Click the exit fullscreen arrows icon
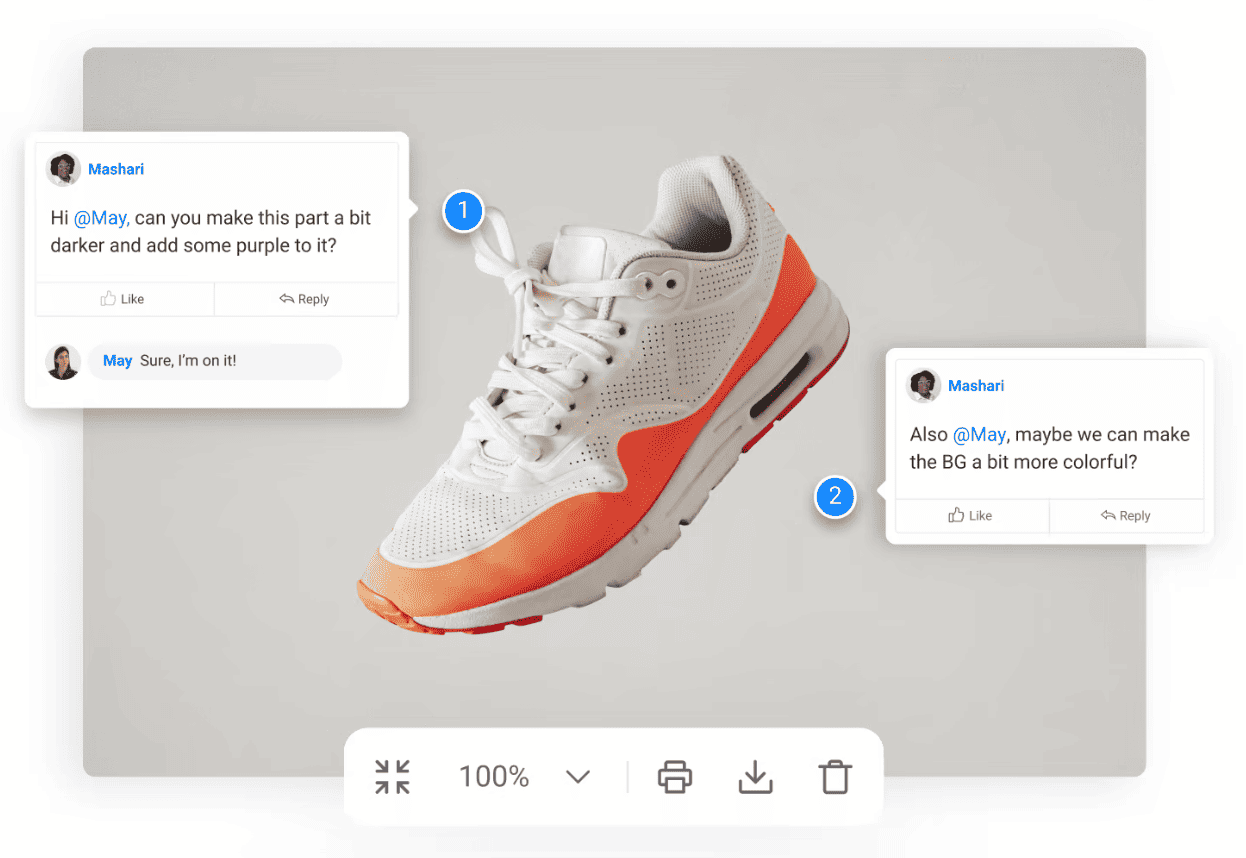The width and height of the screenshot is (1246, 858). tap(392, 777)
